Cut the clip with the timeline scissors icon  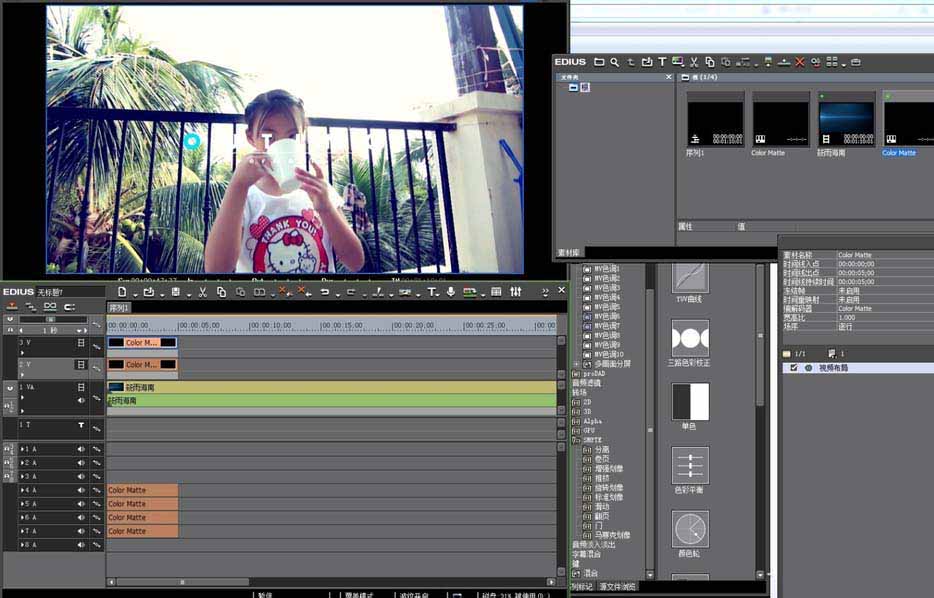[203, 291]
